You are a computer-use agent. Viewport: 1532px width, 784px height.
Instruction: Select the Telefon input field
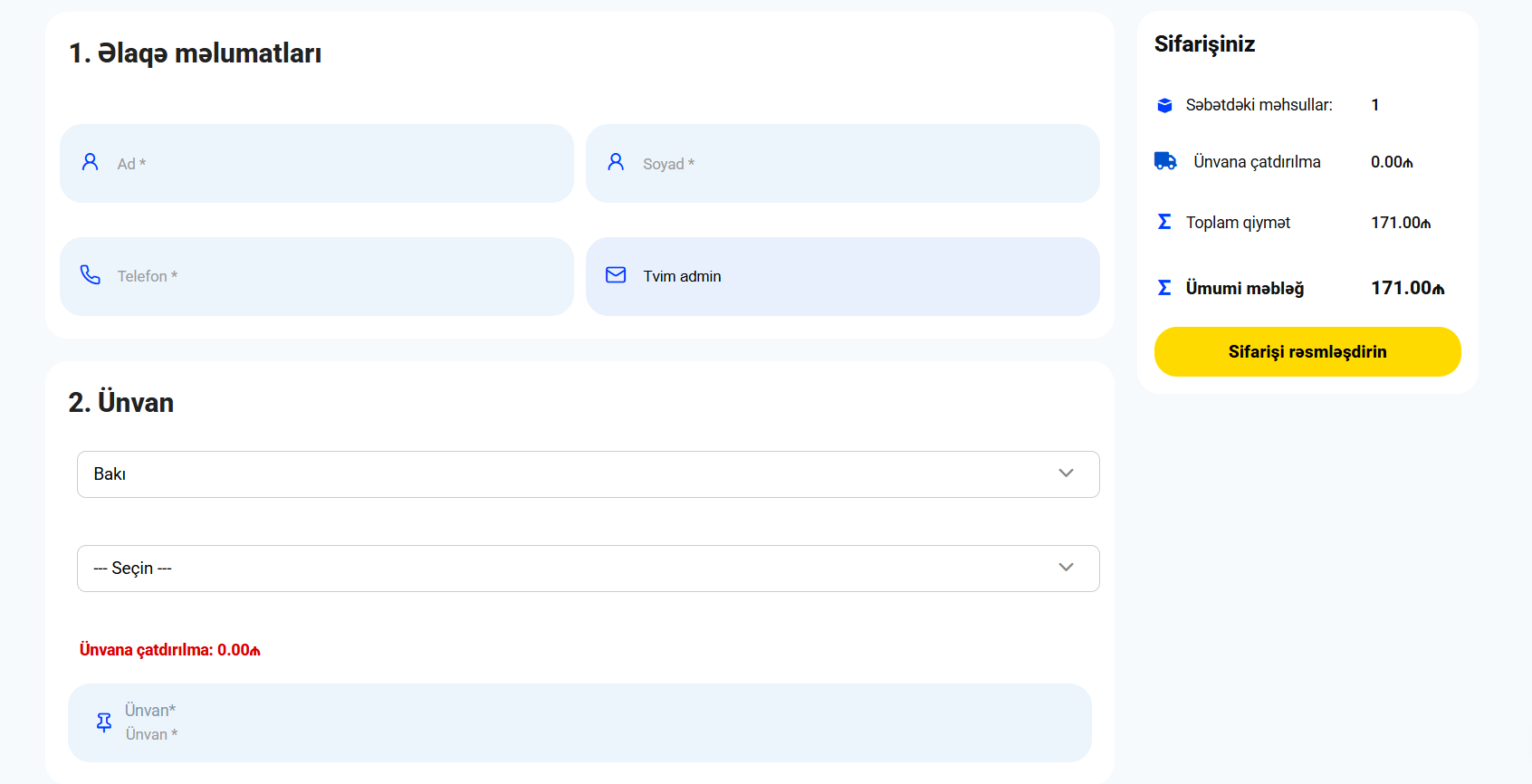coord(335,276)
